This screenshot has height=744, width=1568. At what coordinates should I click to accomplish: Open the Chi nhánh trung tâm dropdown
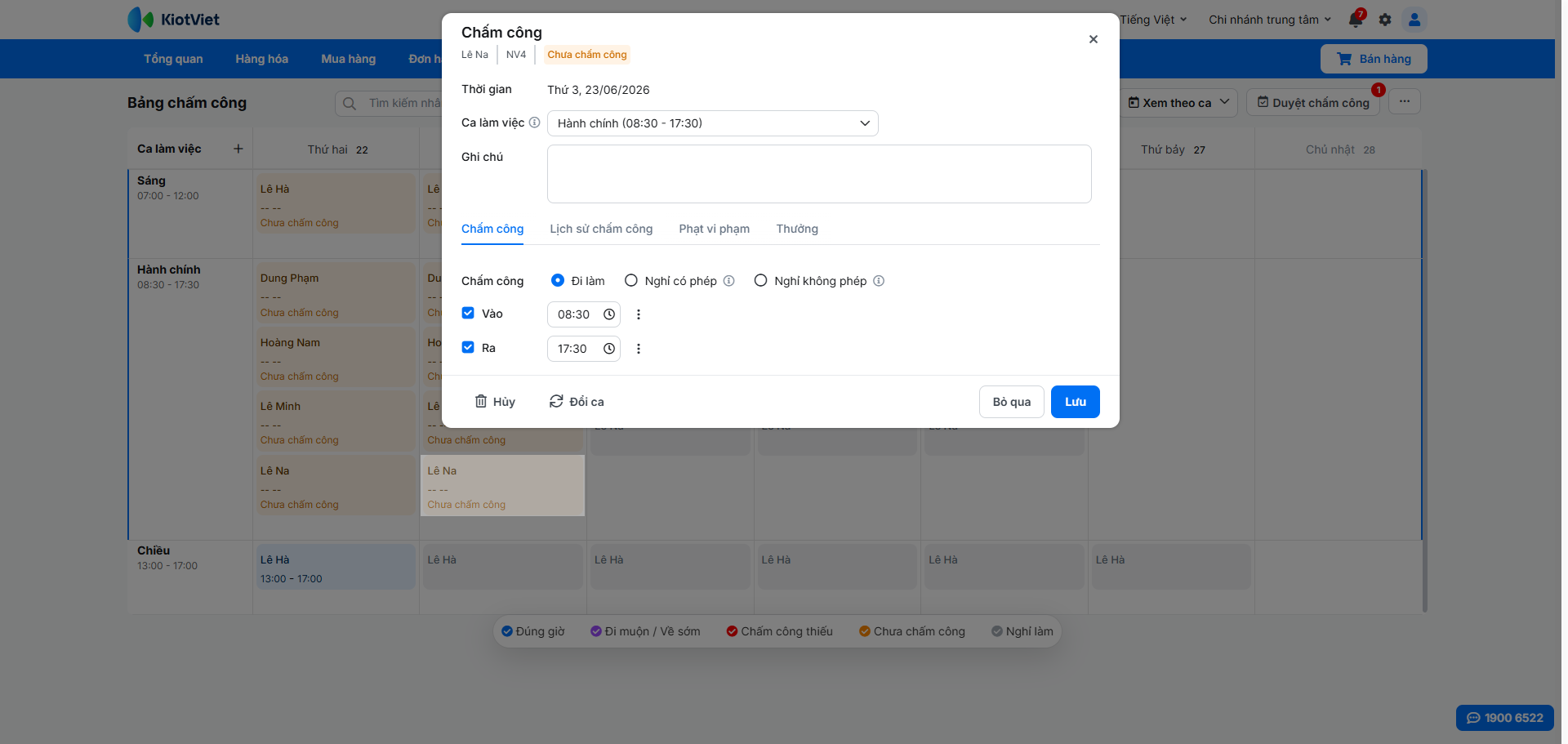pos(1270,20)
